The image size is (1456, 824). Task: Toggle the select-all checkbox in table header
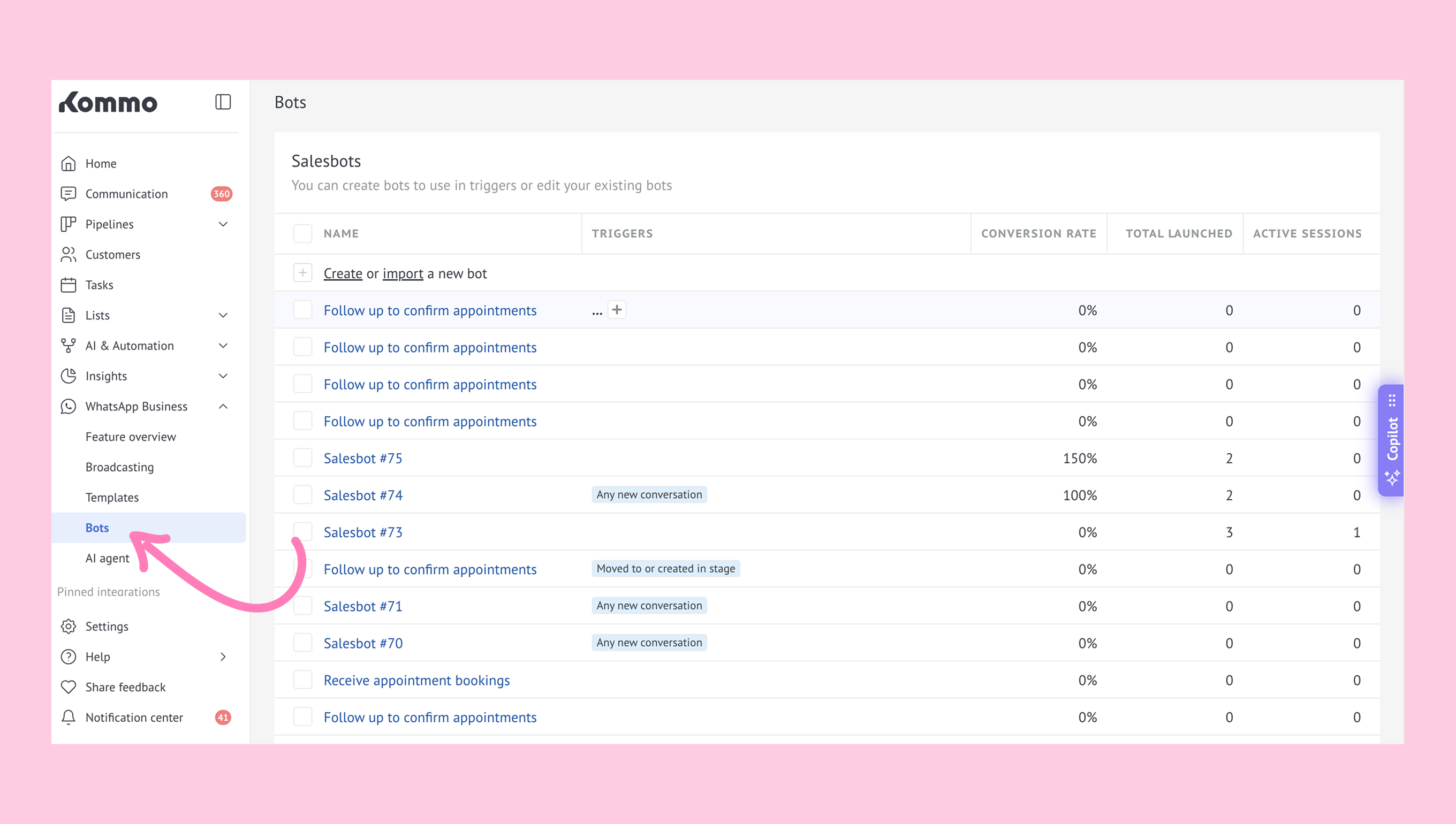click(x=303, y=234)
